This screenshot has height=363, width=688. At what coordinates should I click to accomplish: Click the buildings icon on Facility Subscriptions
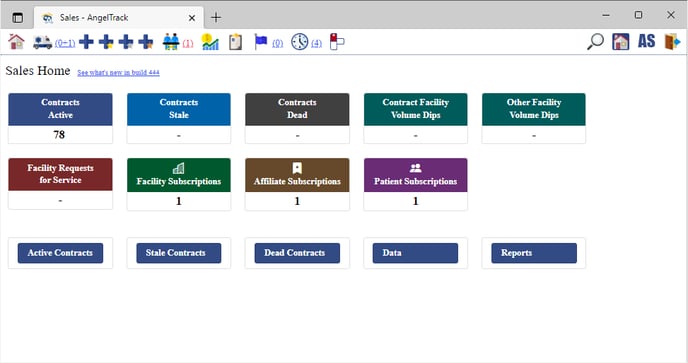point(179,168)
